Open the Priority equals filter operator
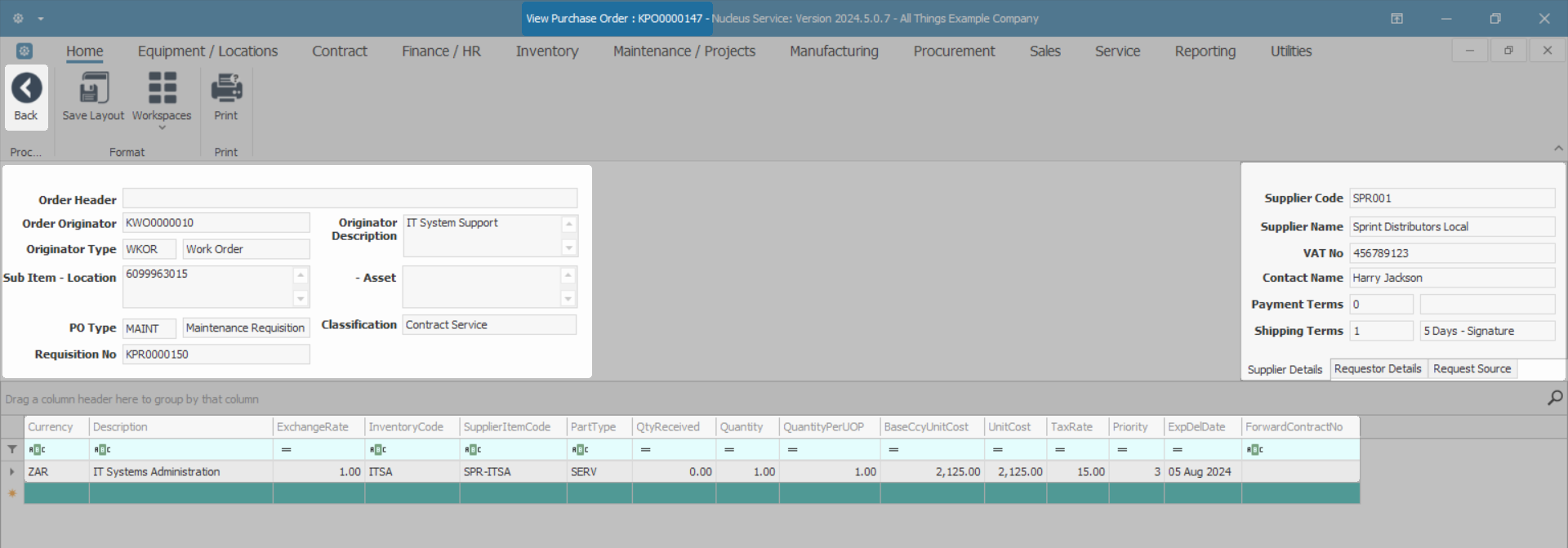Viewport: 1568px width, 548px height. [x=1122, y=449]
